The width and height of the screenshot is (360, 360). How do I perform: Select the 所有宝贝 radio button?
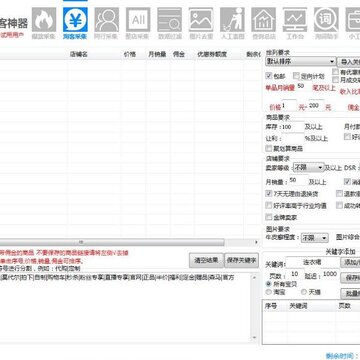[268, 284]
